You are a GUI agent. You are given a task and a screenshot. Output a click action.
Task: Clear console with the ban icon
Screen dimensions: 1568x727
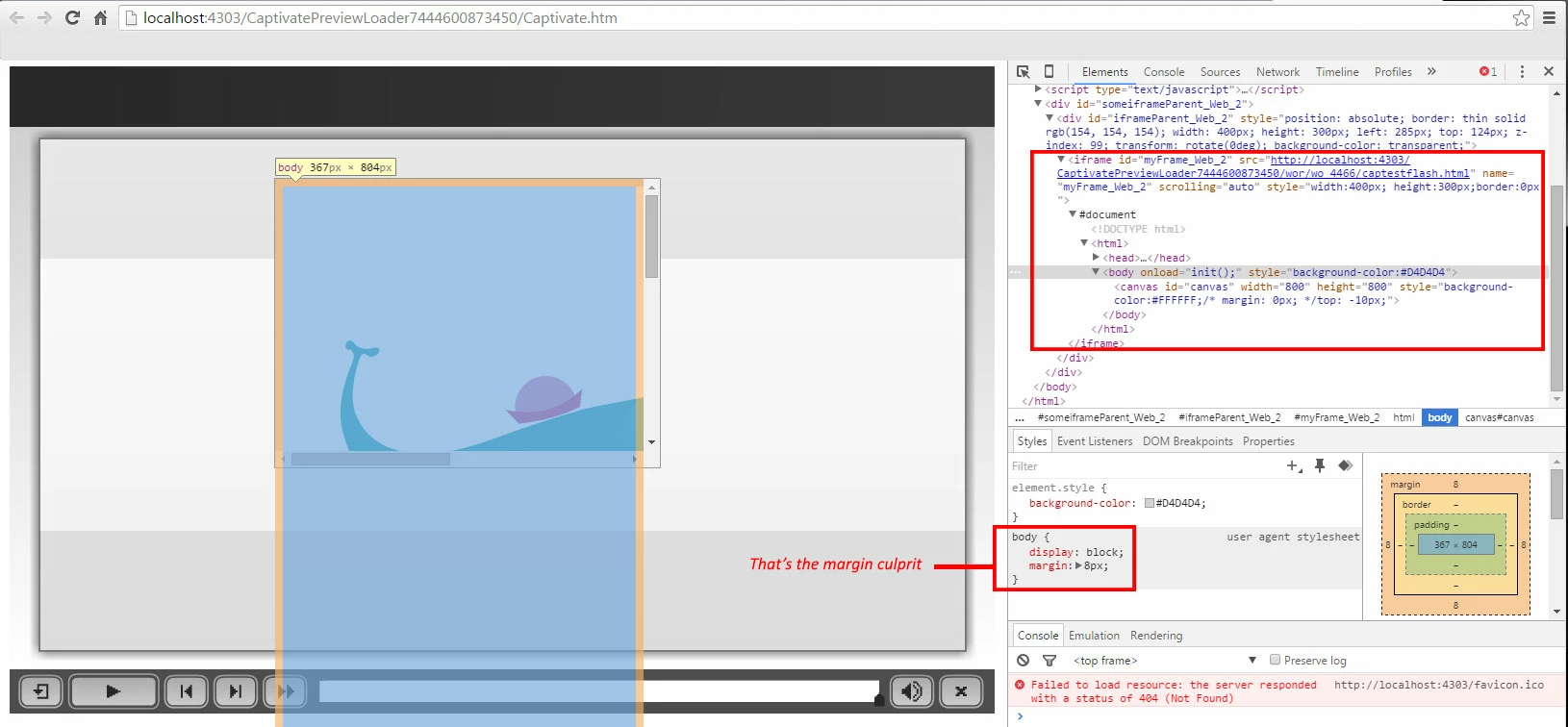tap(1024, 661)
